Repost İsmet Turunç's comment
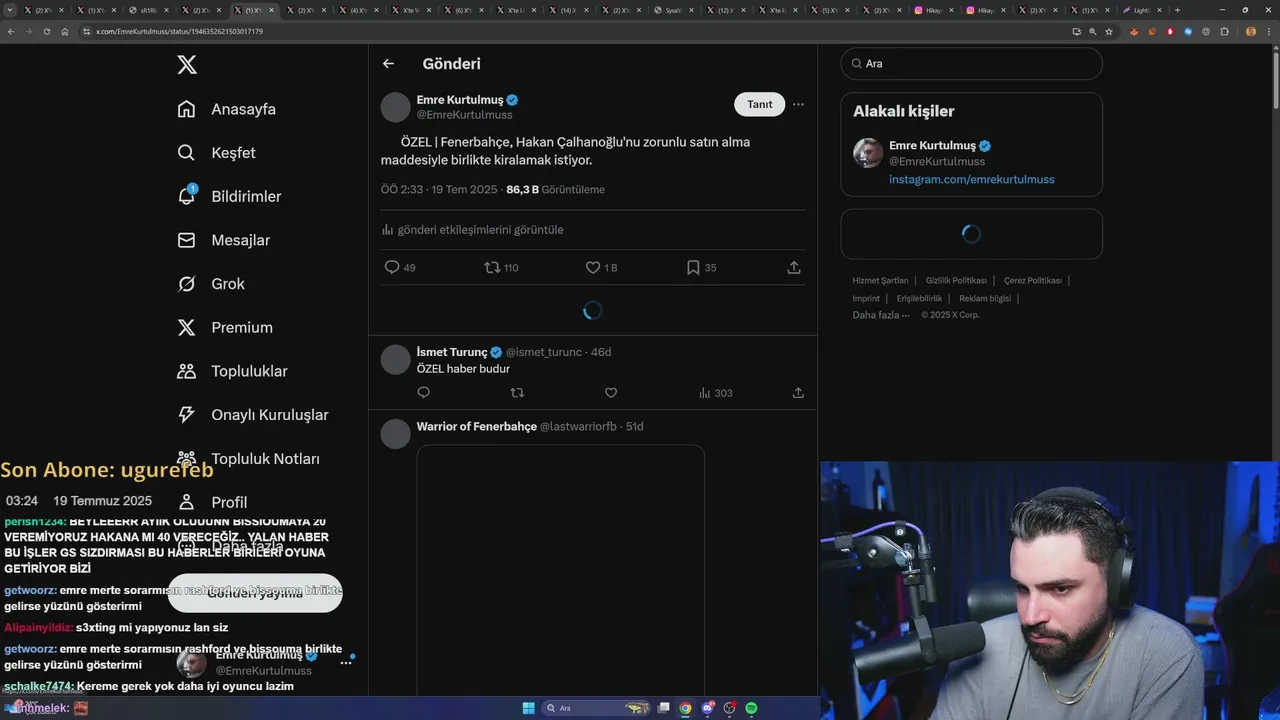This screenshot has height=720, width=1280. pyautogui.click(x=517, y=393)
